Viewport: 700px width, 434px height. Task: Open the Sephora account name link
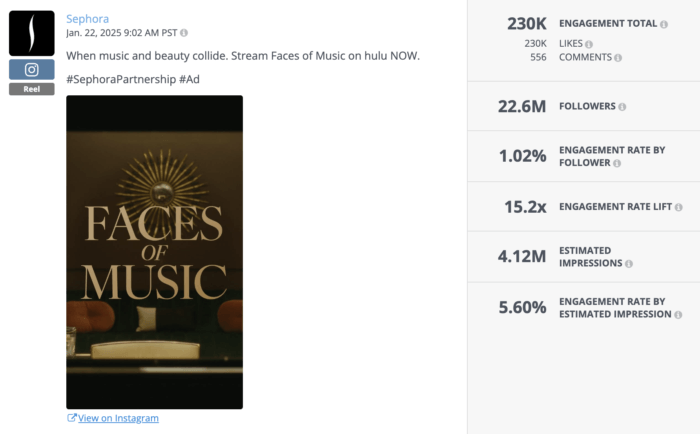click(x=88, y=19)
